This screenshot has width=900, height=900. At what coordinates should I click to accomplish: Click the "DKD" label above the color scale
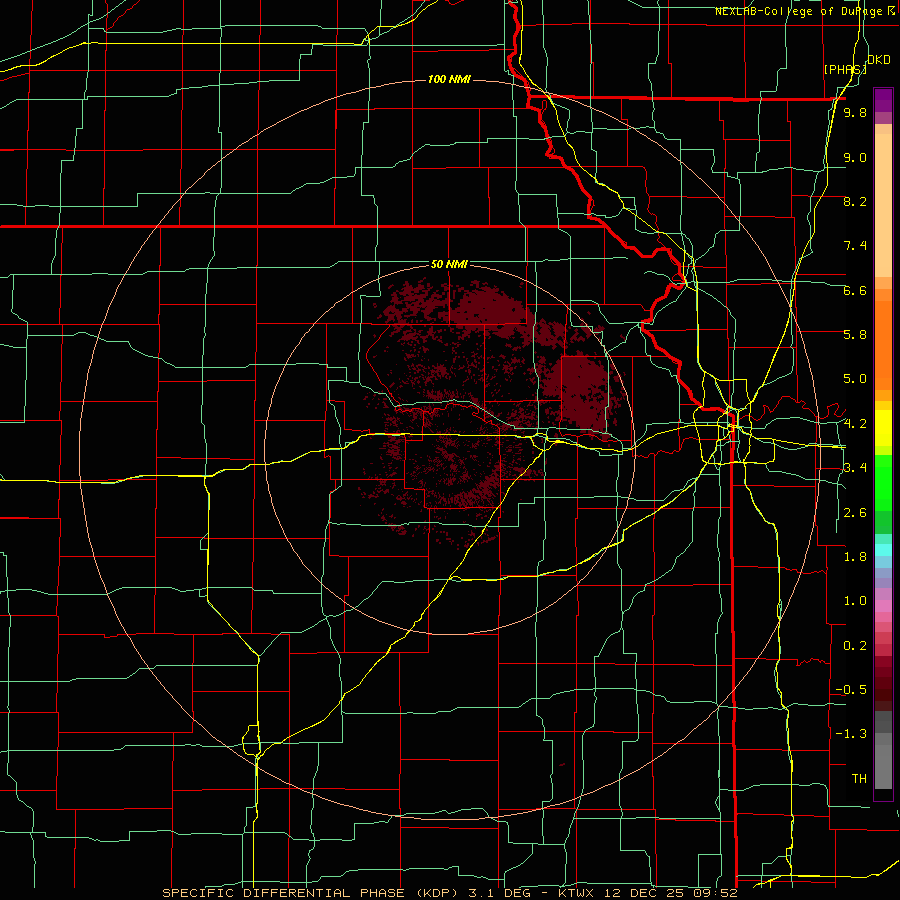(x=879, y=60)
